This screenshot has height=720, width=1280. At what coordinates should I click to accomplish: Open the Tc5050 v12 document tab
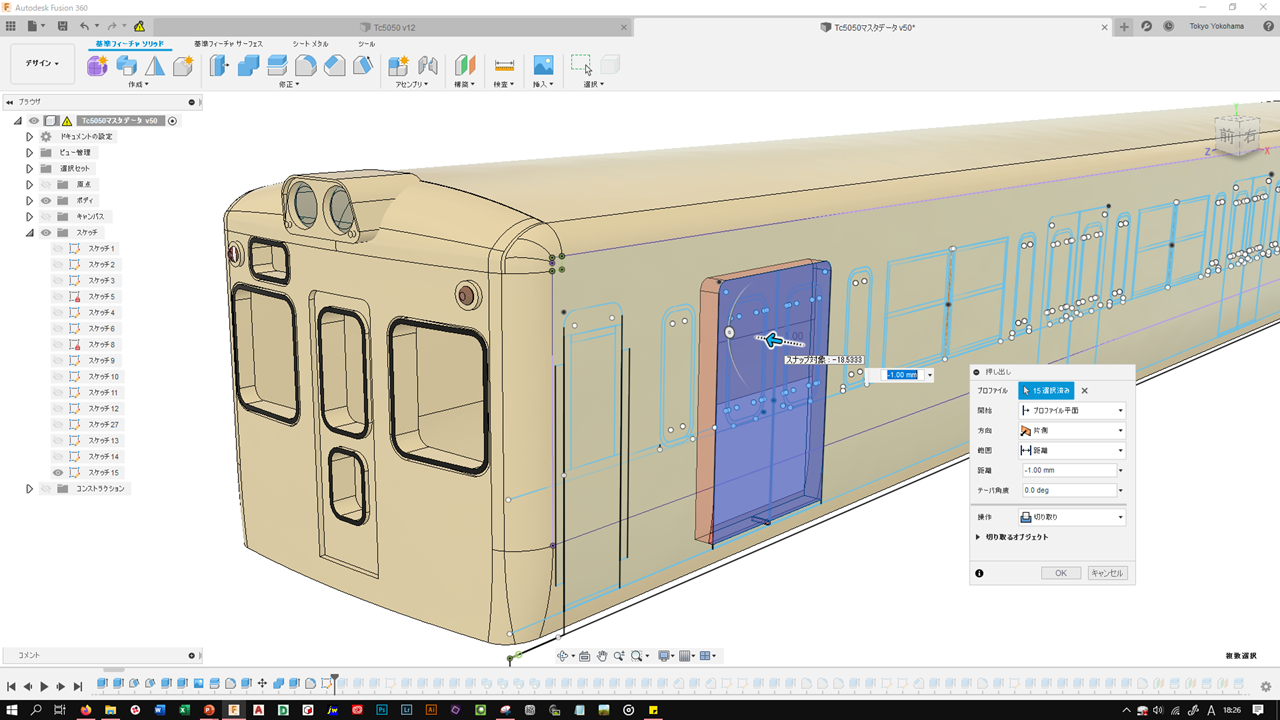(395, 27)
